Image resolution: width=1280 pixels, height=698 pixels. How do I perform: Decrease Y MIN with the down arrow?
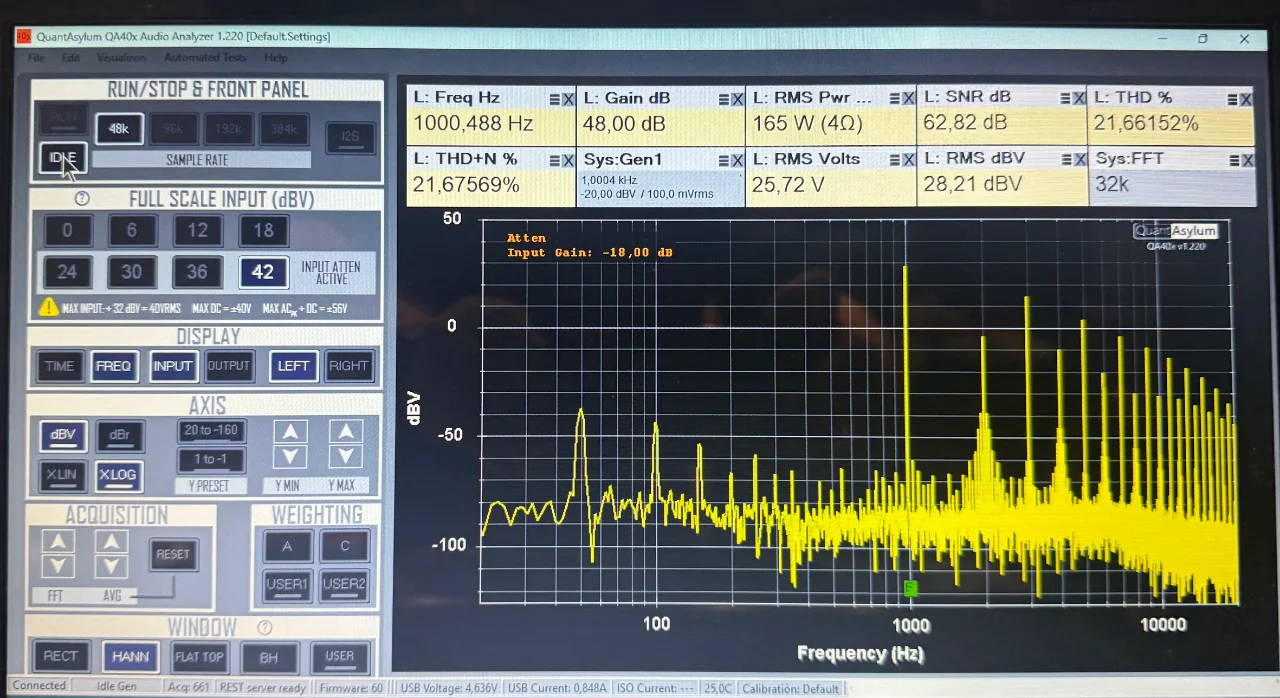click(x=290, y=456)
